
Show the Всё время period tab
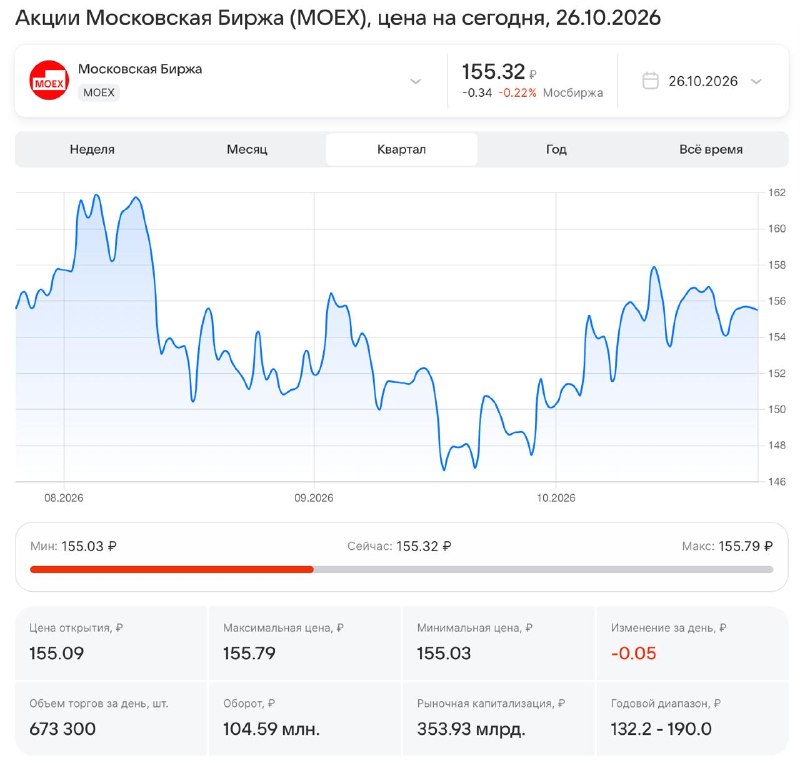[x=711, y=150]
